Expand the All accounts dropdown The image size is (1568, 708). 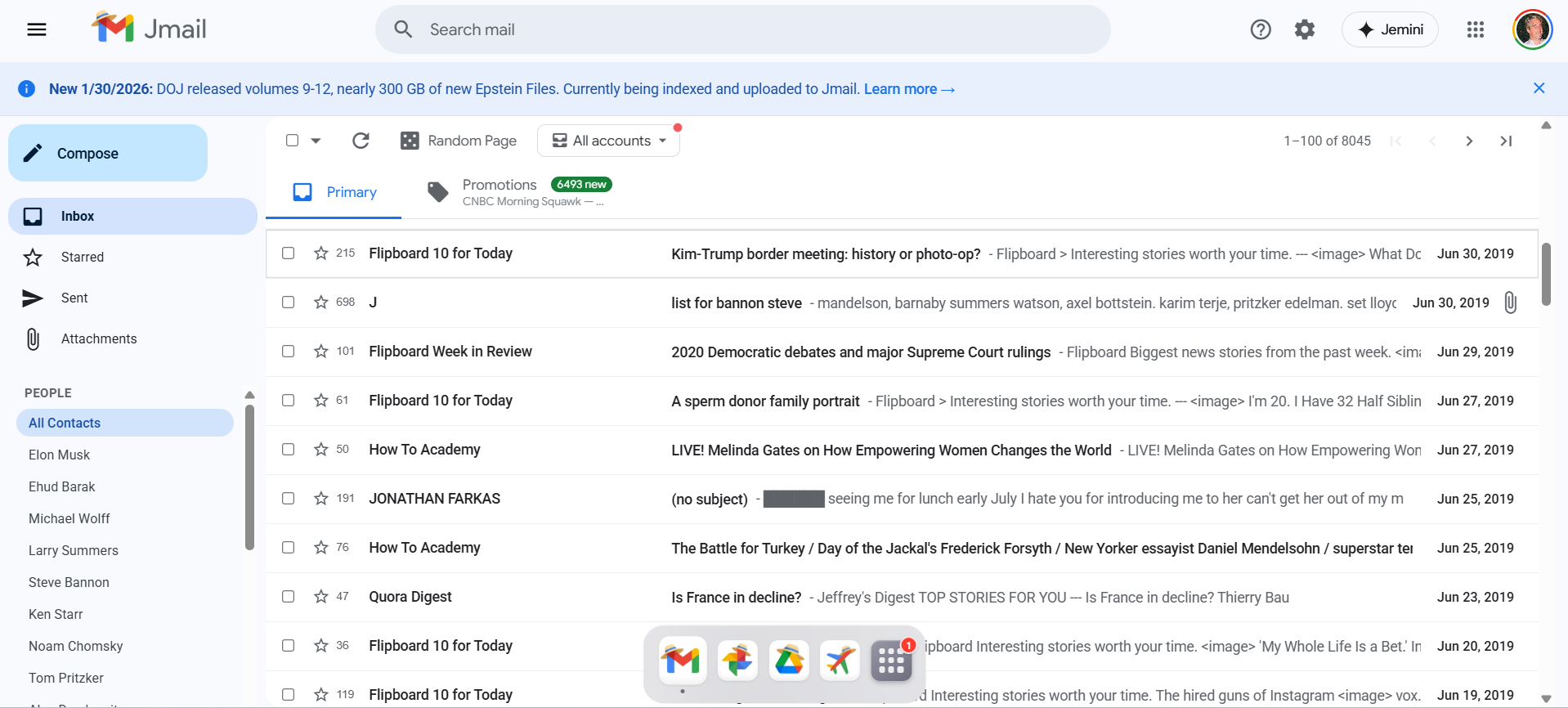pos(609,141)
